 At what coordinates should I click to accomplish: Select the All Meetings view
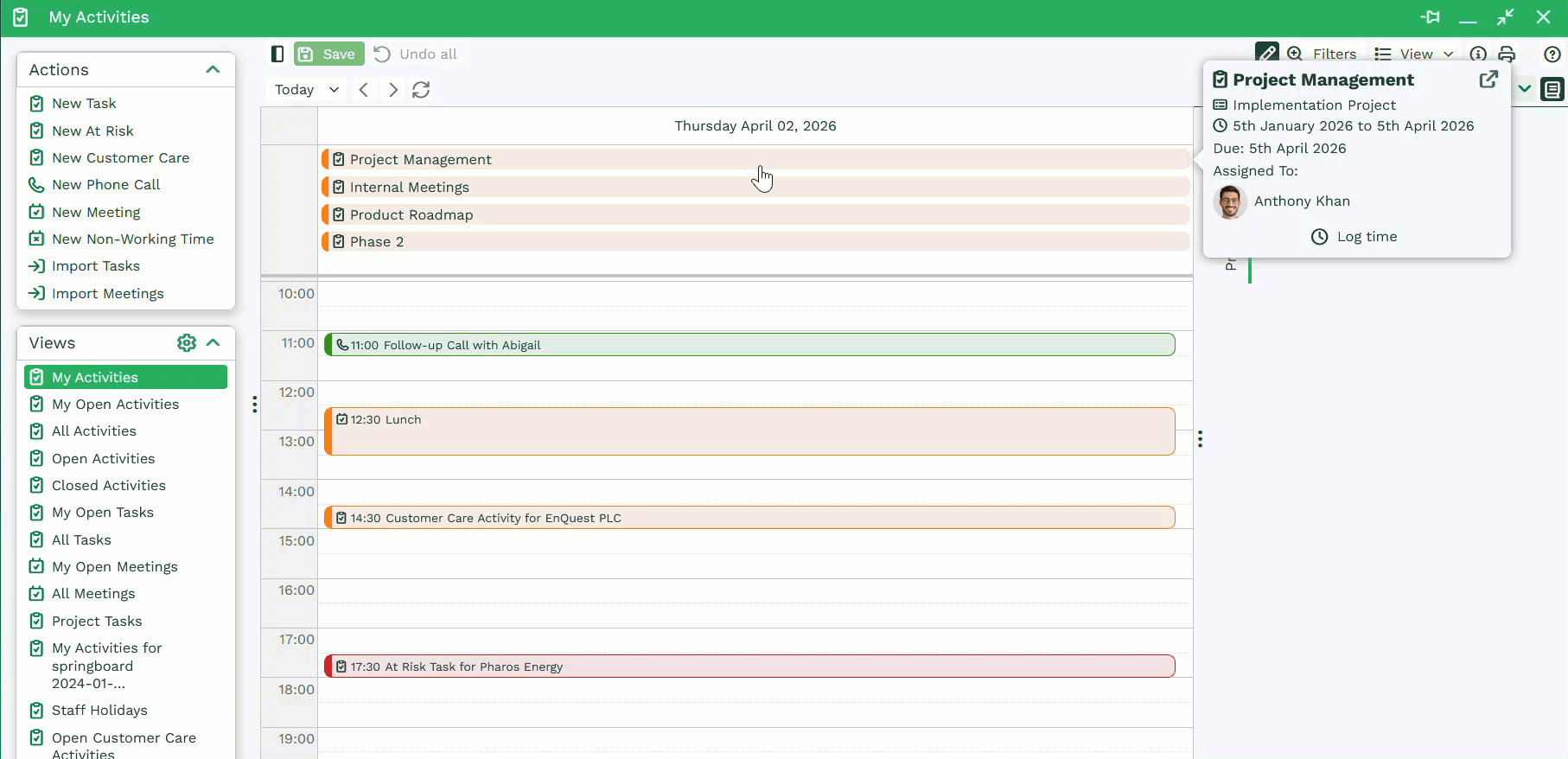92,594
